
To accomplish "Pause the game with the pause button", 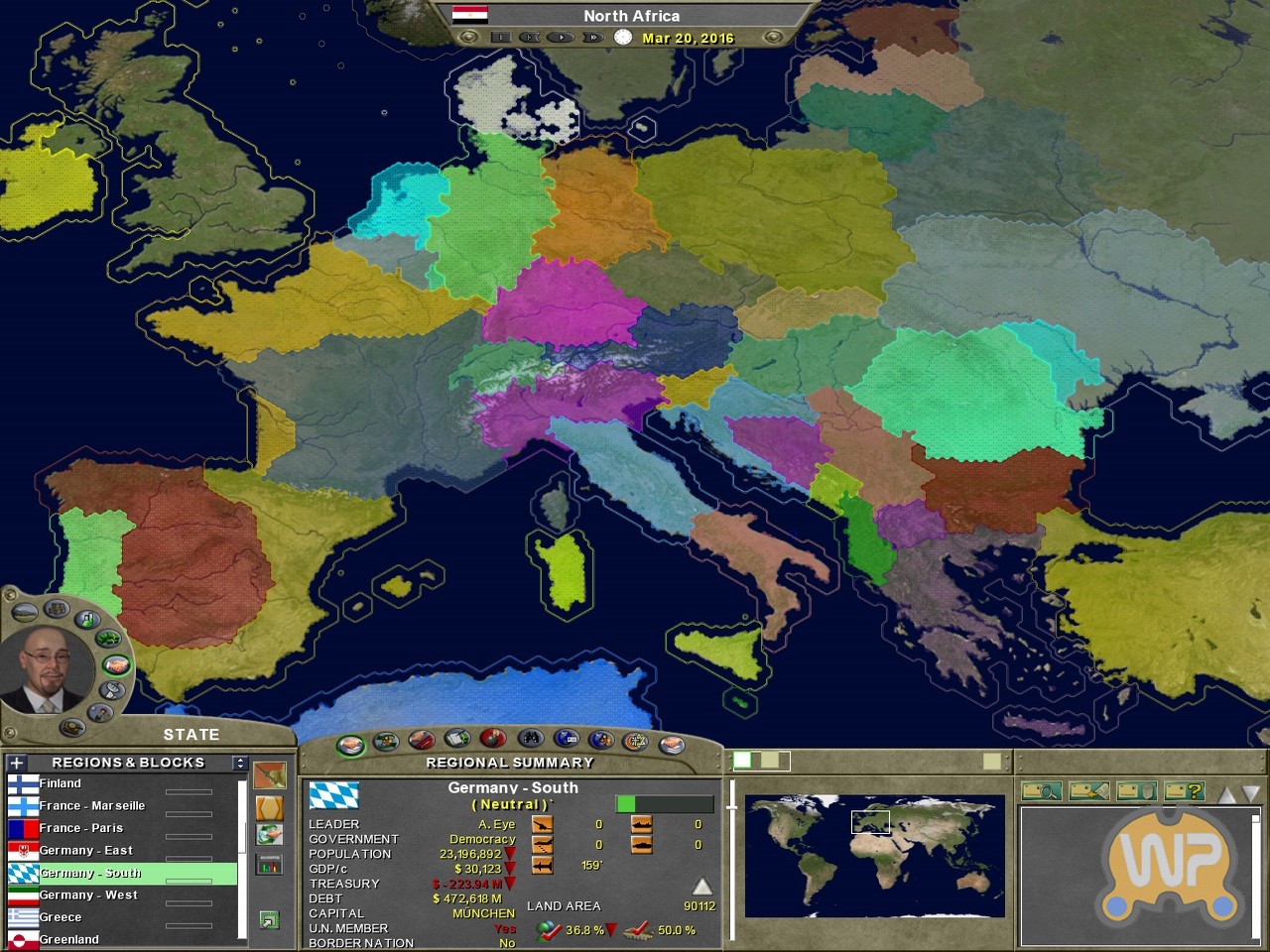I will [x=501, y=38].
